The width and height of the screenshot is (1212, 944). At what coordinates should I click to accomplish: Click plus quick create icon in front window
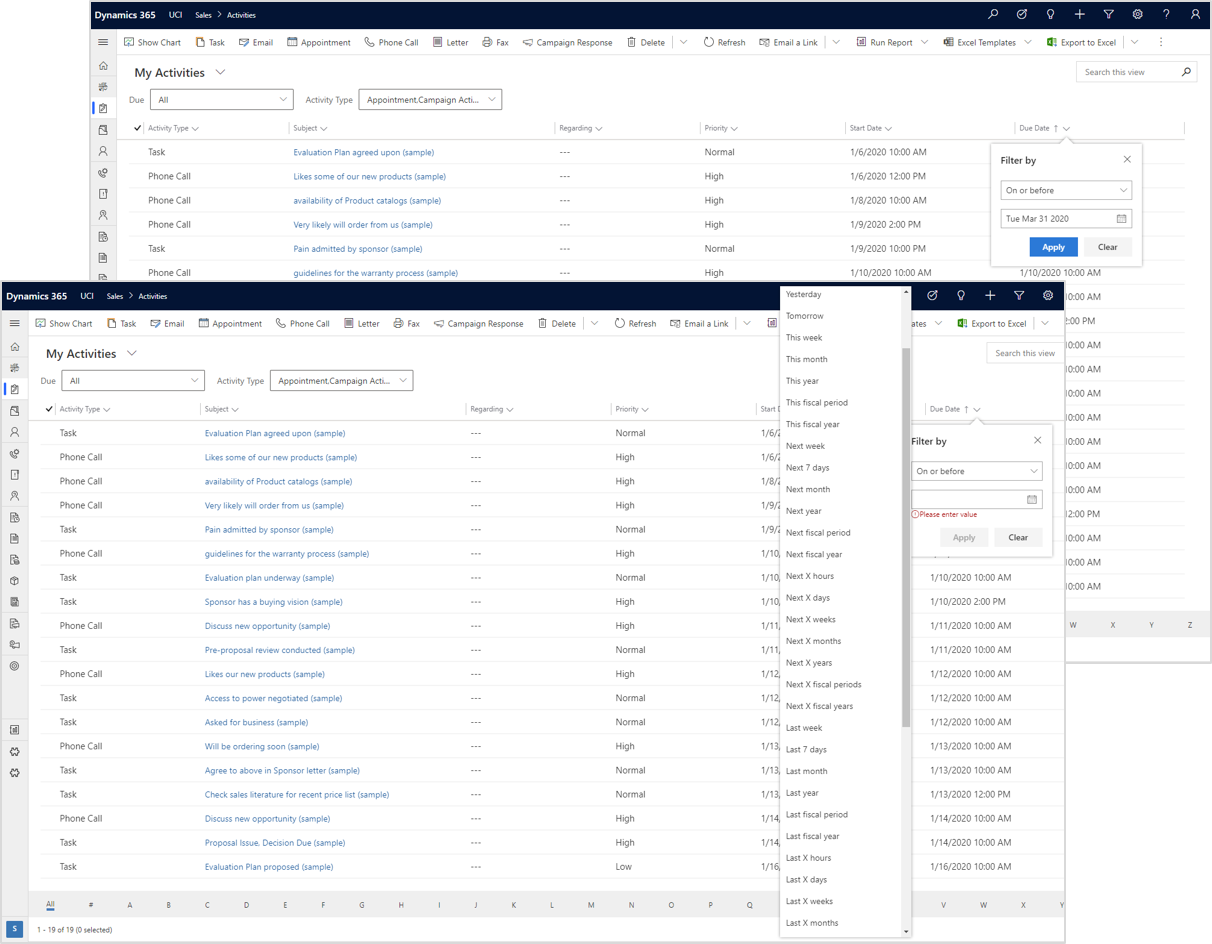click(990, 296)
